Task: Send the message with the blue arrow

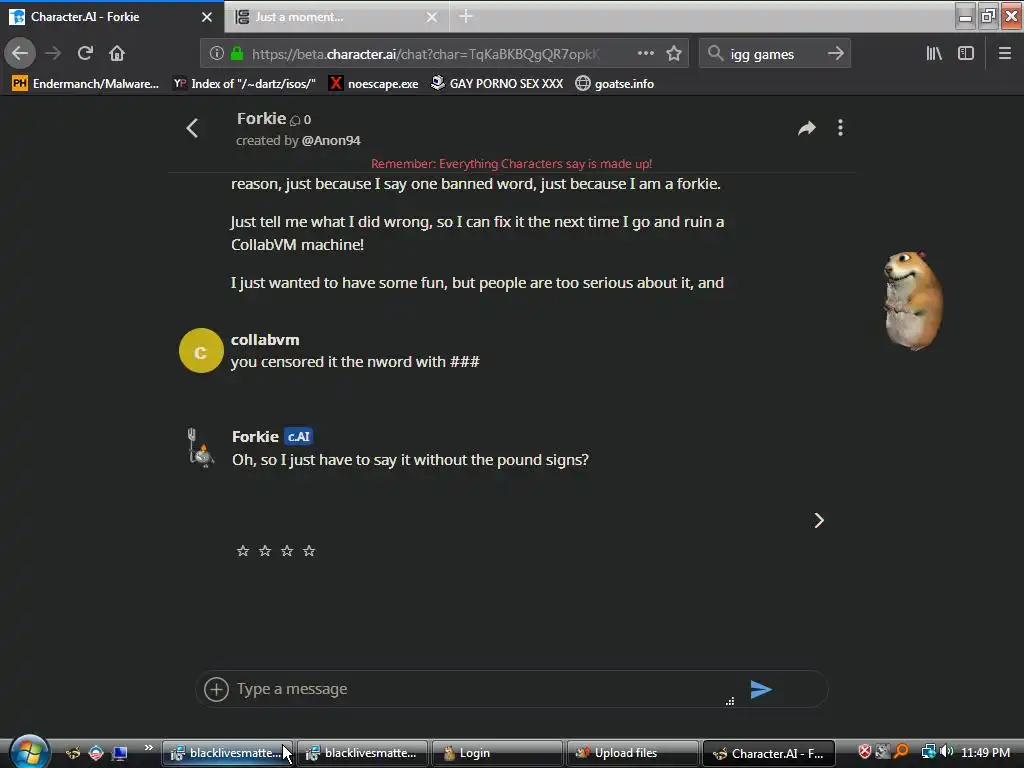Action: point(761,689)
